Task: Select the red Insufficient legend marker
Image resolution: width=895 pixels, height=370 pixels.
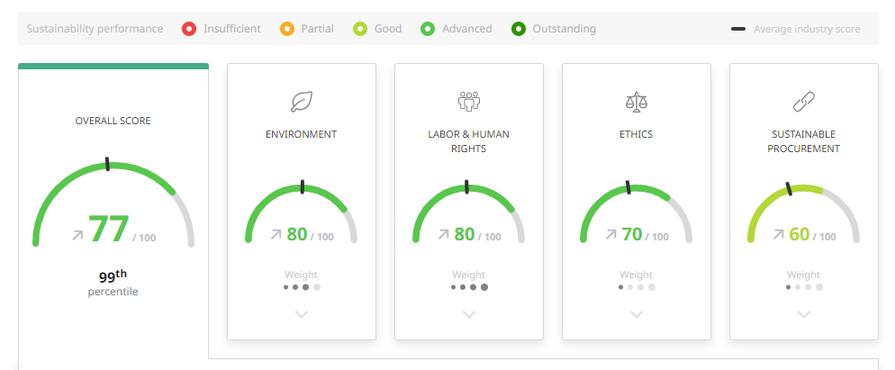Action: pyautogui.click(x=189, y=29)
